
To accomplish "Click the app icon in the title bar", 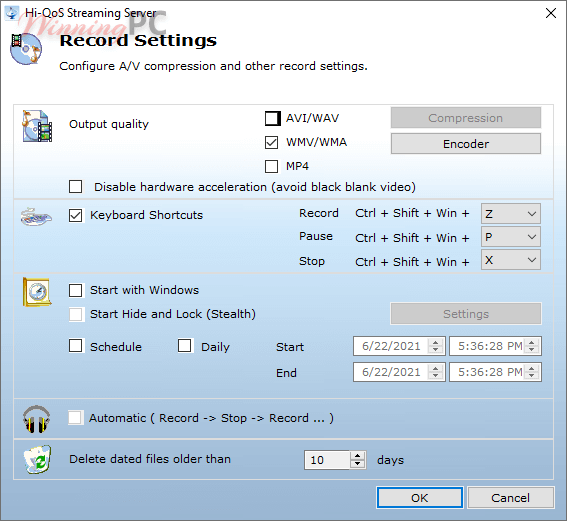I will (x=12, y=13).
